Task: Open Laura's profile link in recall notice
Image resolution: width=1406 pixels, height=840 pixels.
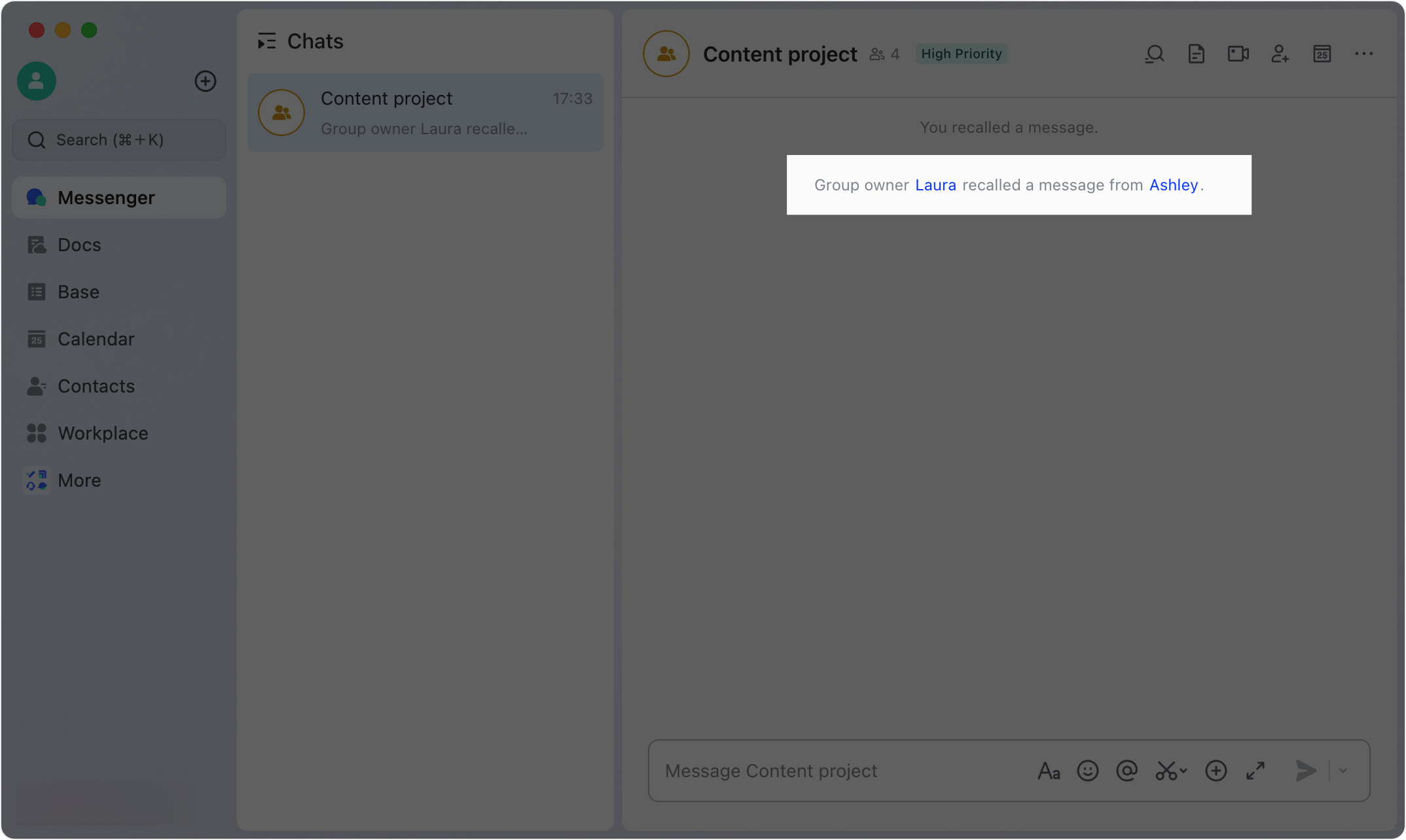Action: click(x=935, y=185)
